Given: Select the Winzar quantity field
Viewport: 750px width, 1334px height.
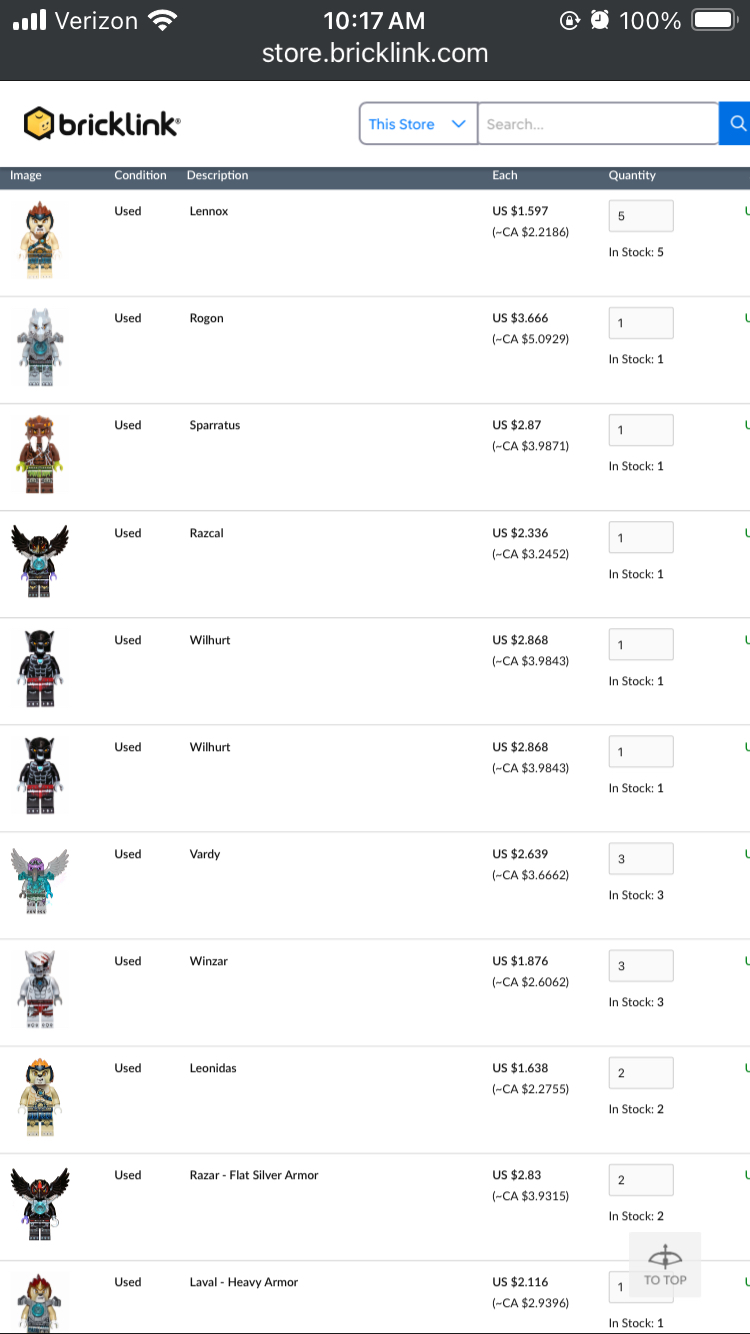Looking at the screenshot, I should tap(641, 966).
